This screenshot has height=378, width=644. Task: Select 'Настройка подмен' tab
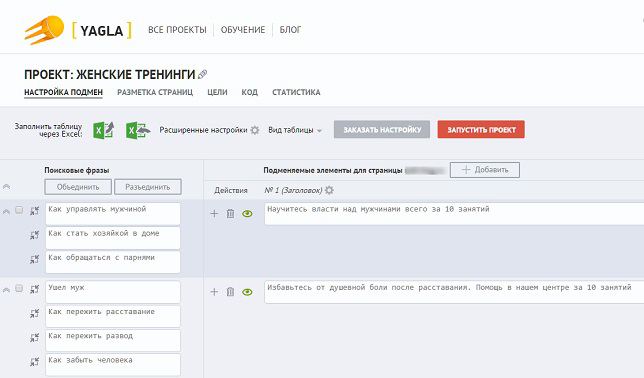pos(63,92)
